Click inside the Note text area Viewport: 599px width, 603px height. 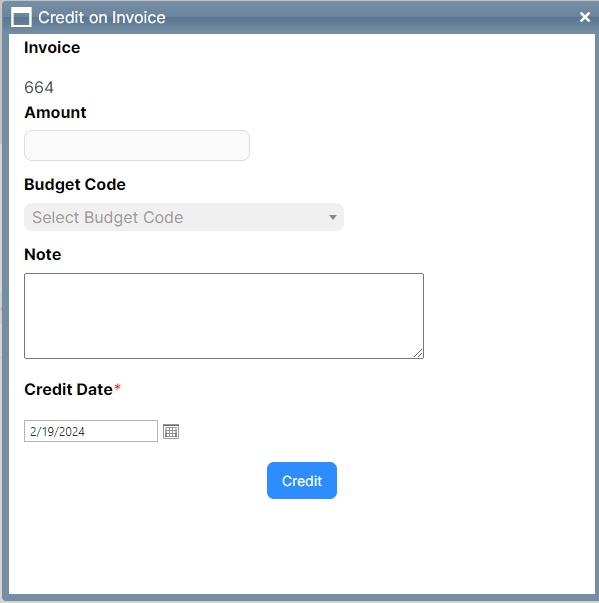coord(224,316)
